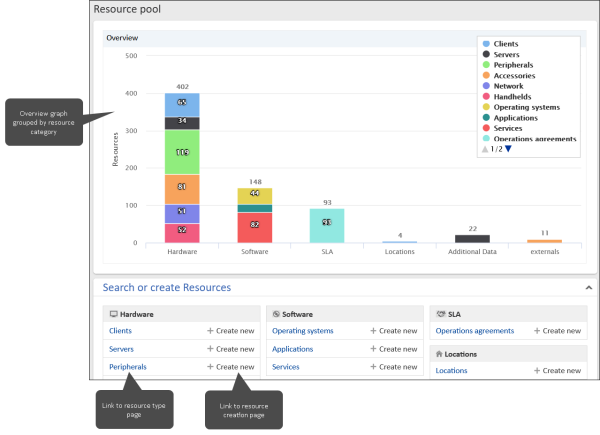Go to next legend page arrow
The image size is (600, 435).
(508, 149)
